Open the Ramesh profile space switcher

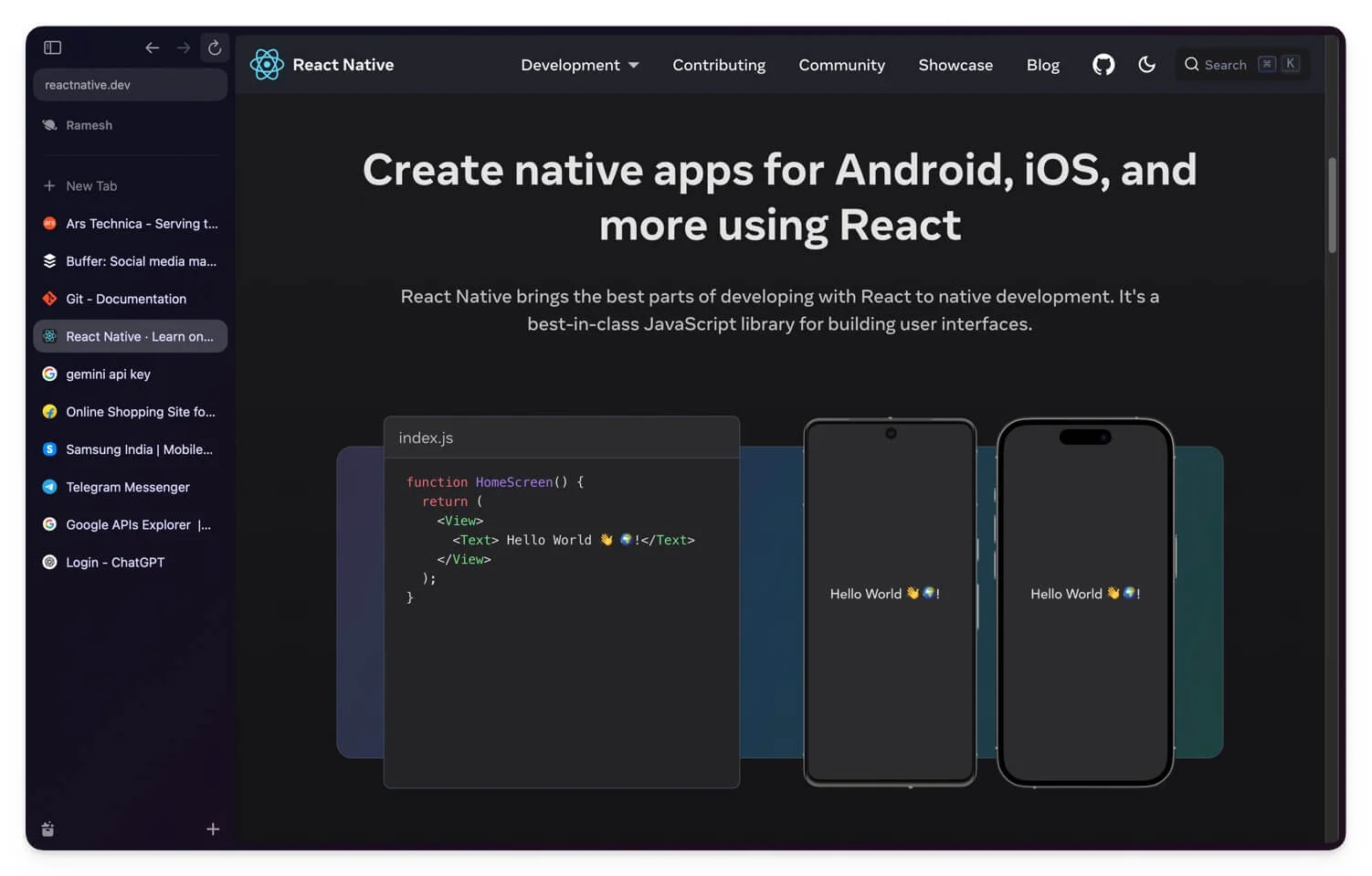tap(89, 125)
